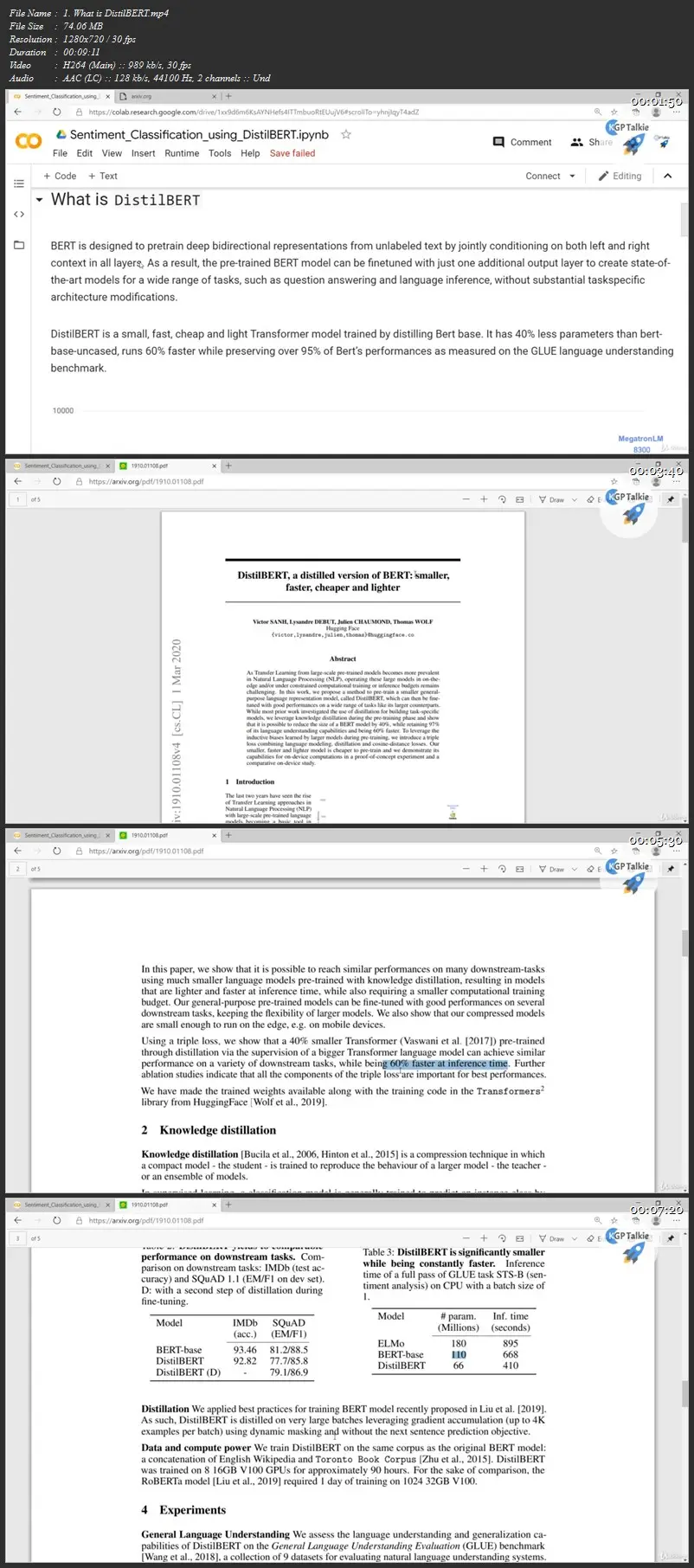
Task: Zoom in PDF in the 00:03:40 frame
Action: (x=484, y=499)
